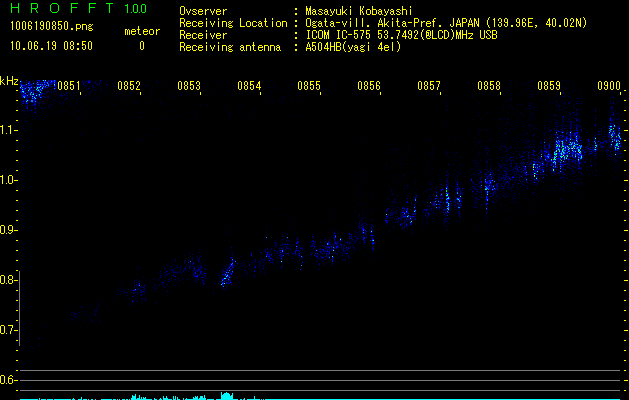Click the ICOM IC-575 receiver text

pos(401,35)
